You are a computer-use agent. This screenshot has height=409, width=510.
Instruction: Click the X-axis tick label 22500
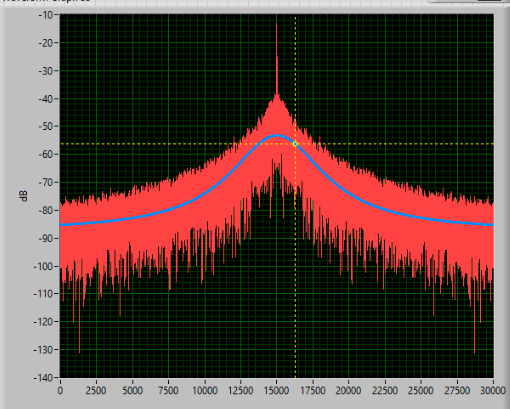tap(385, 390)
